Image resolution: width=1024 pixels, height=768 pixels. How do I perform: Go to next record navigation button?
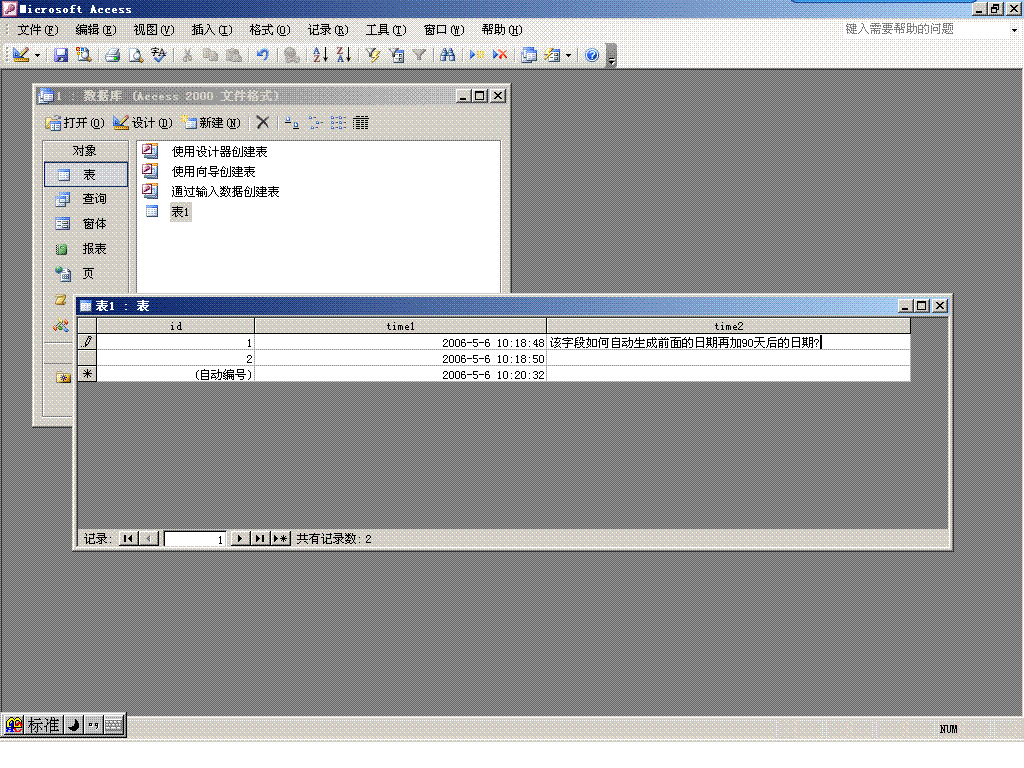[240, 539]
